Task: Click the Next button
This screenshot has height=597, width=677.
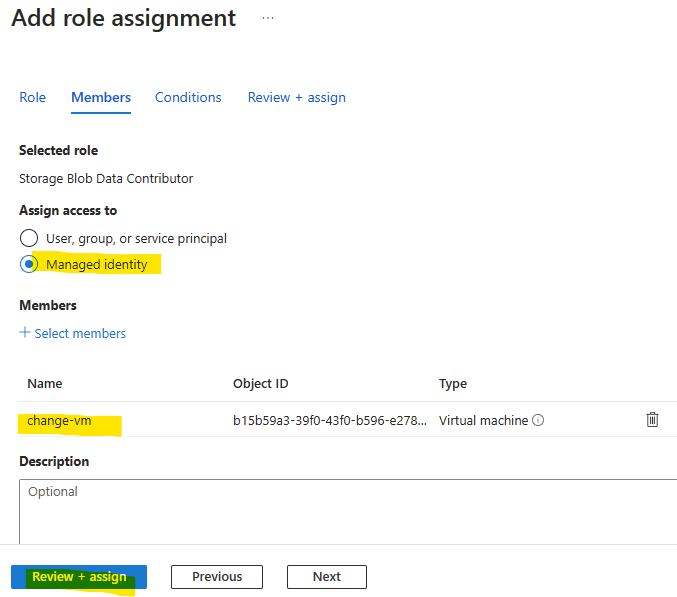Action: point(327,577)
